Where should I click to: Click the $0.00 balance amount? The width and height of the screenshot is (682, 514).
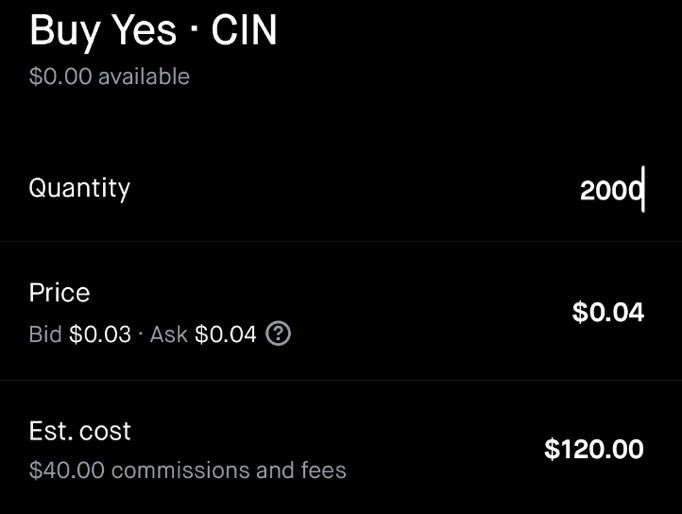pos(60,77)
